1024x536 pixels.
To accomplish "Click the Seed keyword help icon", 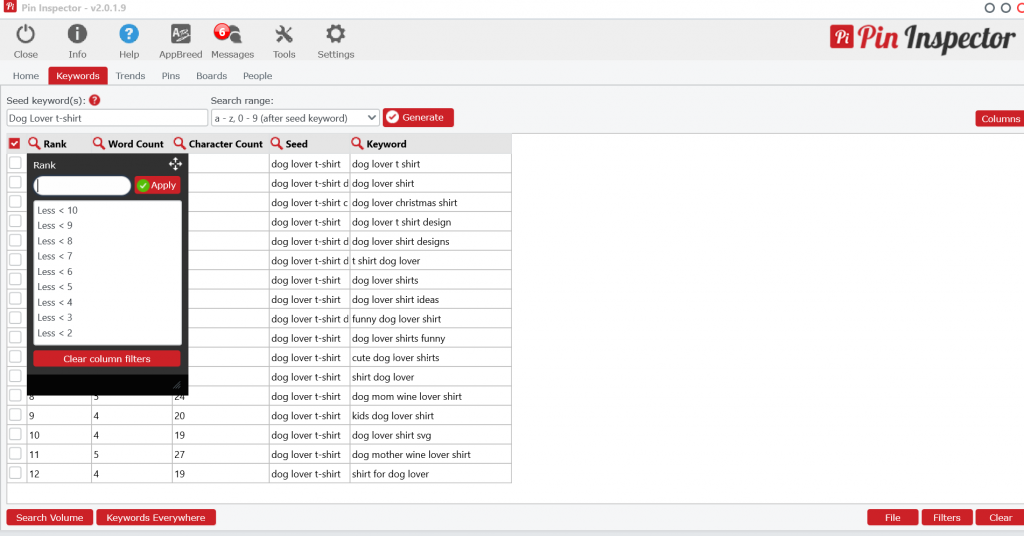I will pos(95,101).
